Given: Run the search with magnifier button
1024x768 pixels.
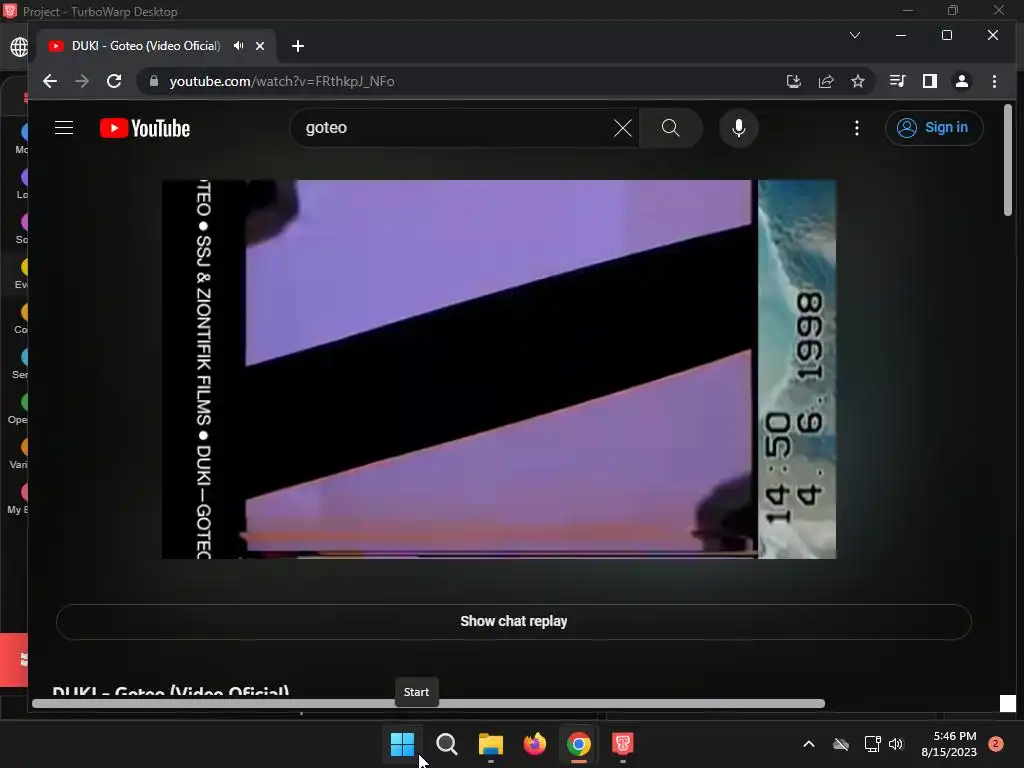Looking at the screenshot, I should [671, 128].
